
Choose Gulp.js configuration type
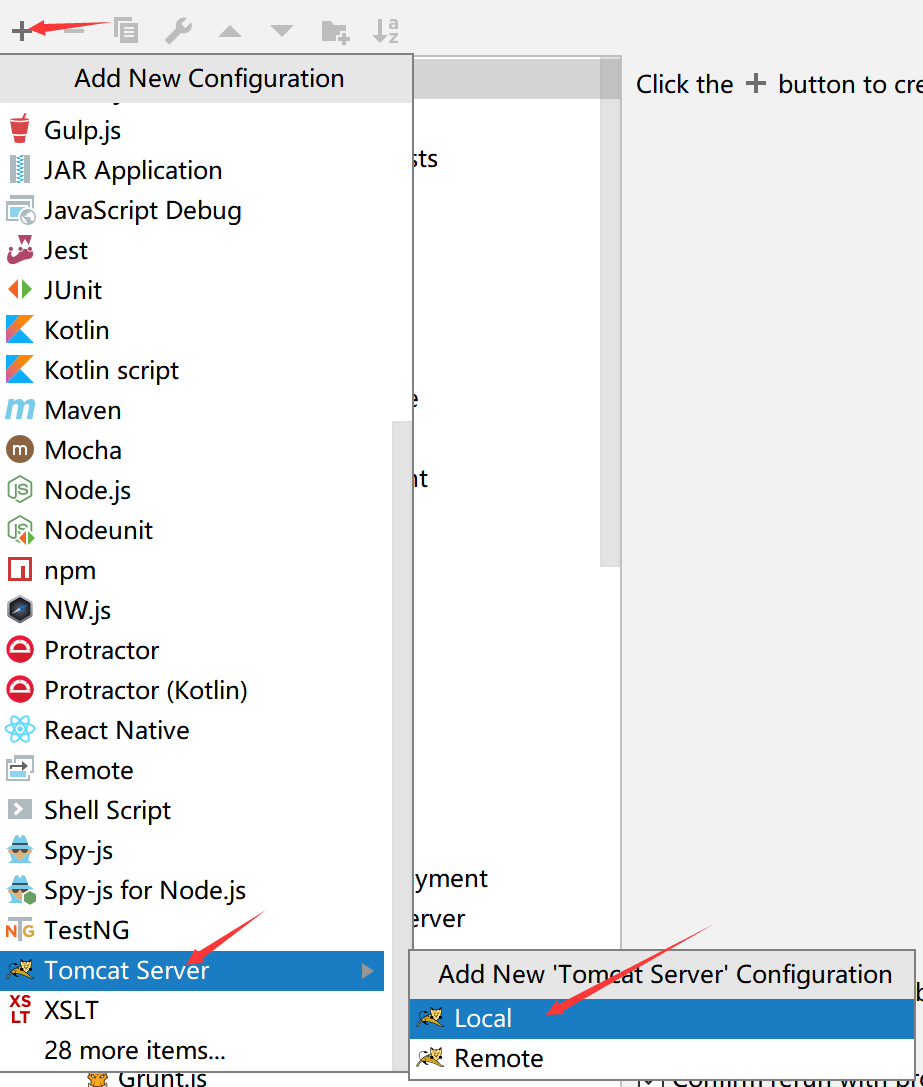pyautogui.click(x=191, y=130)
